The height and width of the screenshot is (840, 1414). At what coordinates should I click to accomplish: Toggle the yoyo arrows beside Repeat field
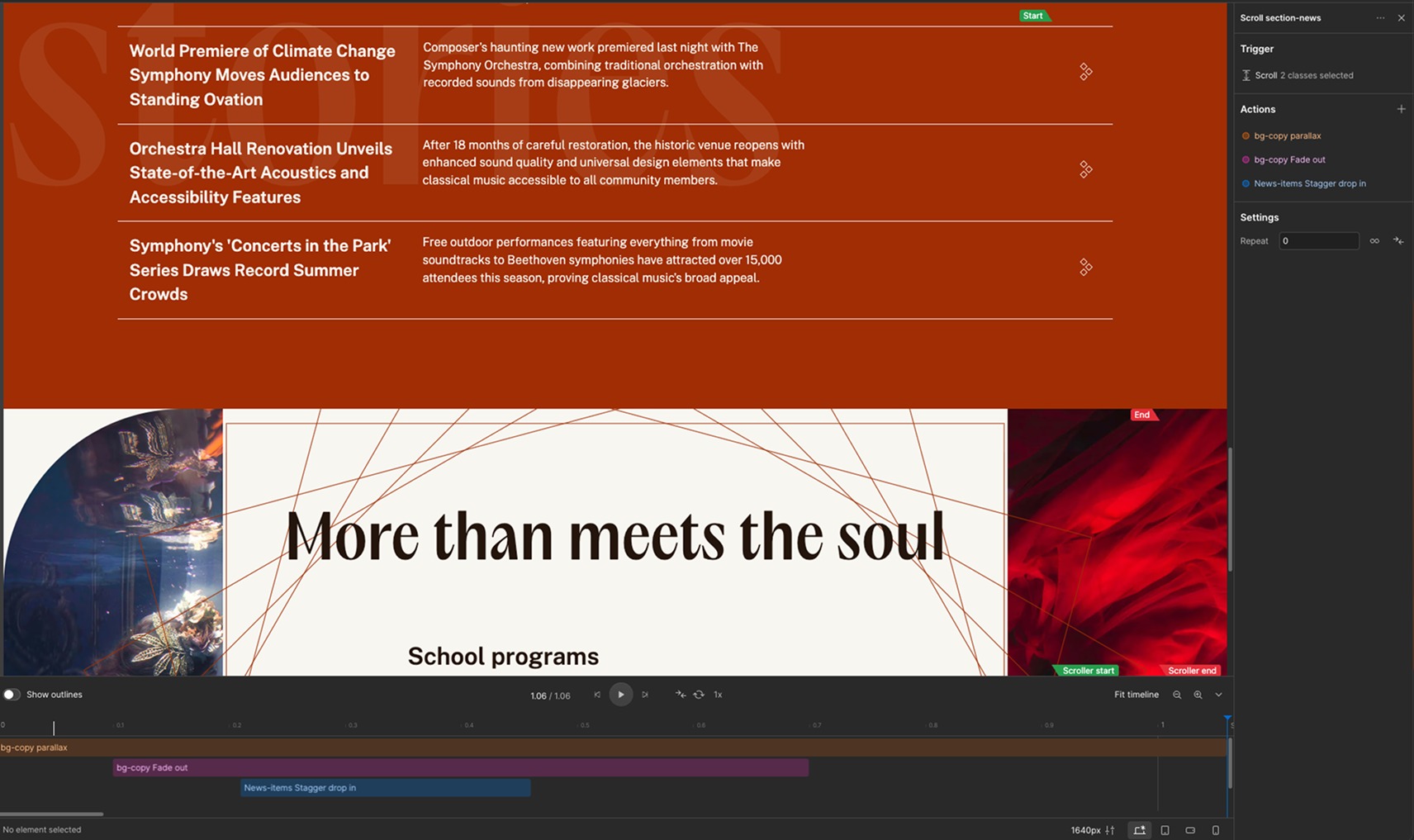coord(1398,241)
